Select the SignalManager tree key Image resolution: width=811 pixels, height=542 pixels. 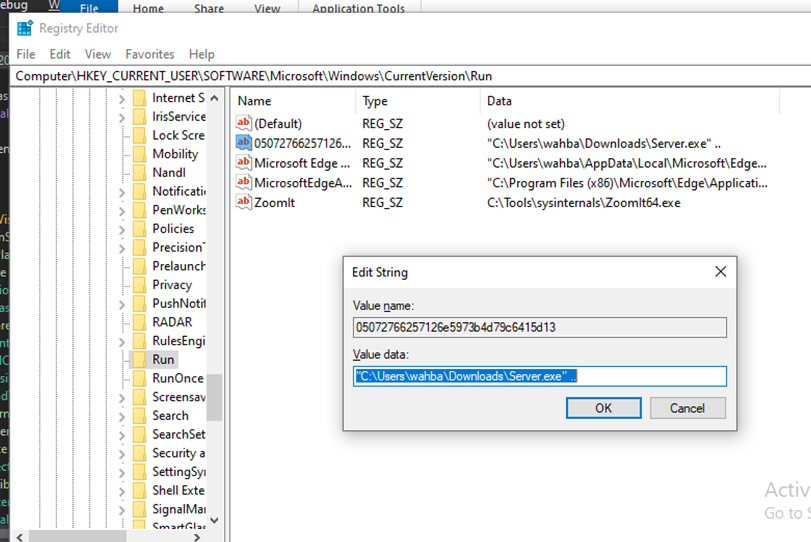click(x=178, y=509)
